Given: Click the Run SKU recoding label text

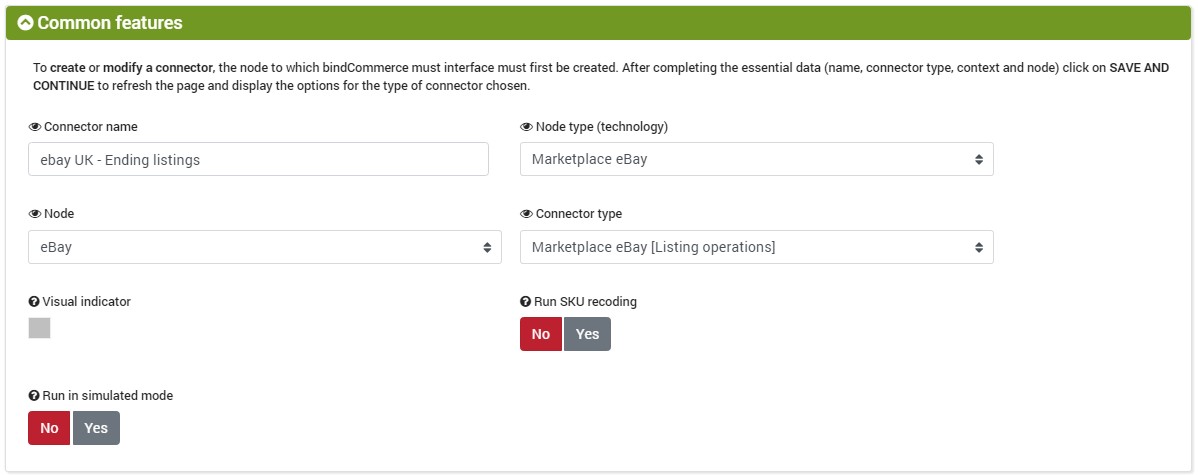Looking at the screenshot, I should coord(586,302).
